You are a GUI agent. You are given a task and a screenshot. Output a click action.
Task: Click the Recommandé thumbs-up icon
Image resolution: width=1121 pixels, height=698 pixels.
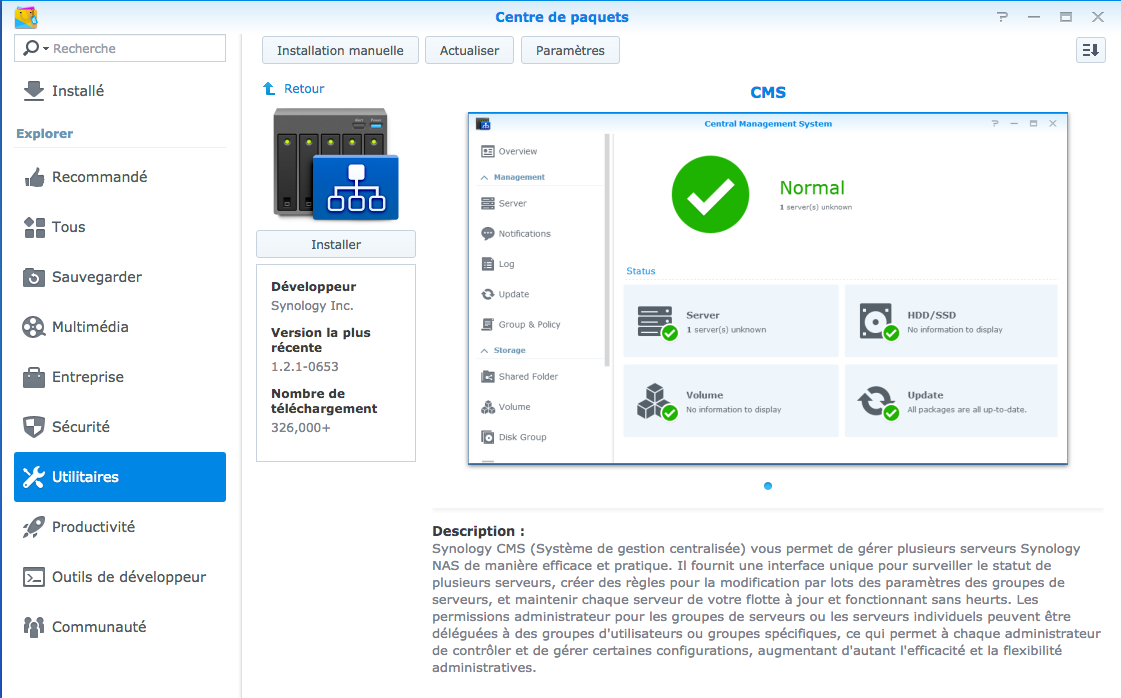[x=34, y=177]
